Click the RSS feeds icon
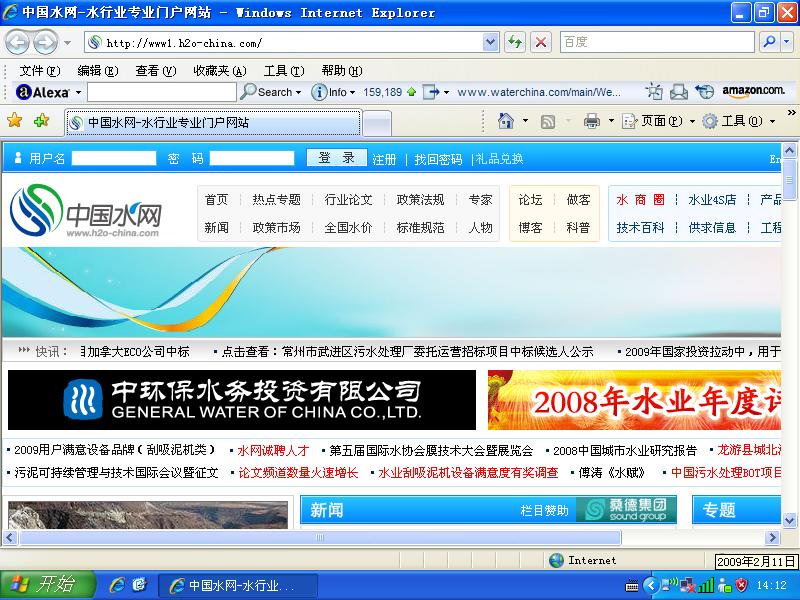 (x=547, y=121)
